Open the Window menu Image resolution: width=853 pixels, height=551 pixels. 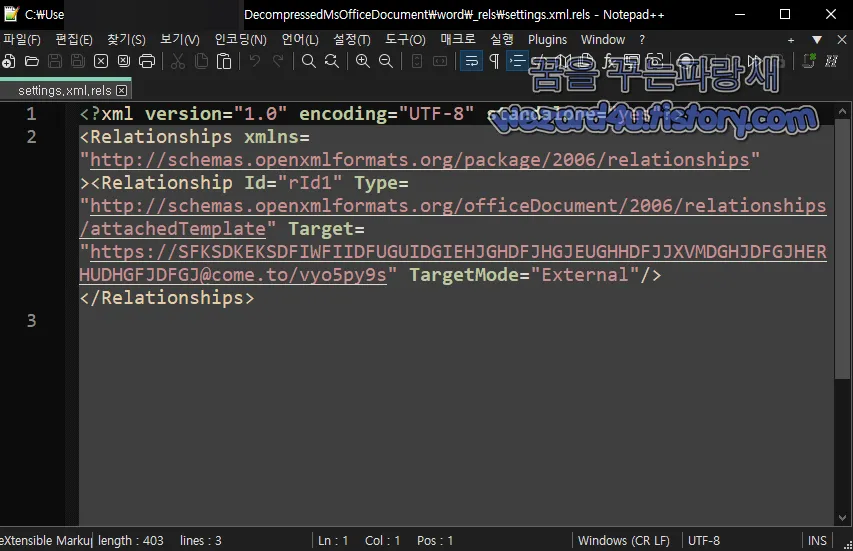603,40
